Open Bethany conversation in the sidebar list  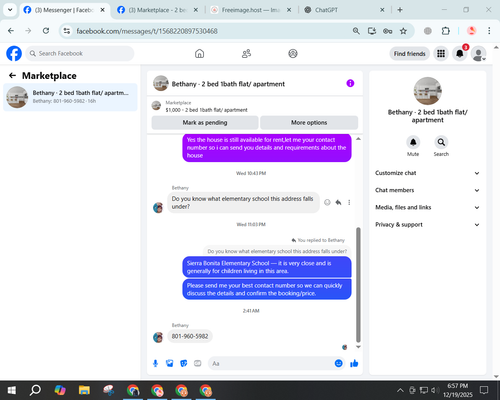(70, 97)
